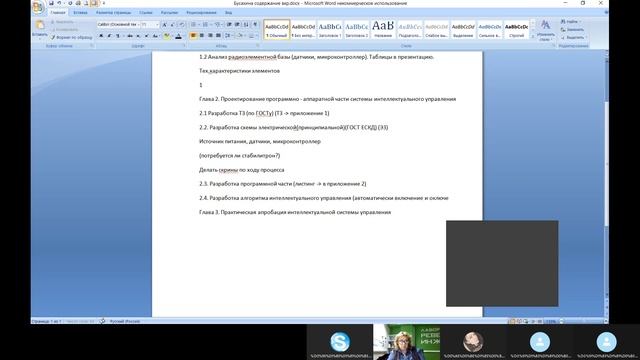Open the font size combo box
Viewport: 640px width, 360px height.
[x=150, y=25]
